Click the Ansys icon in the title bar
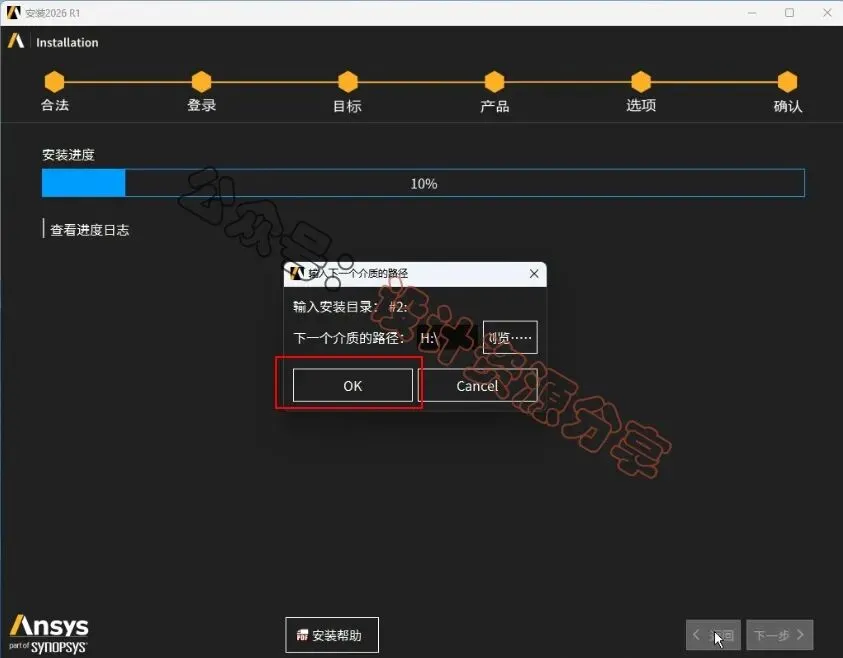The height and width of the screenshot is (658, 843). click(13, 12)
